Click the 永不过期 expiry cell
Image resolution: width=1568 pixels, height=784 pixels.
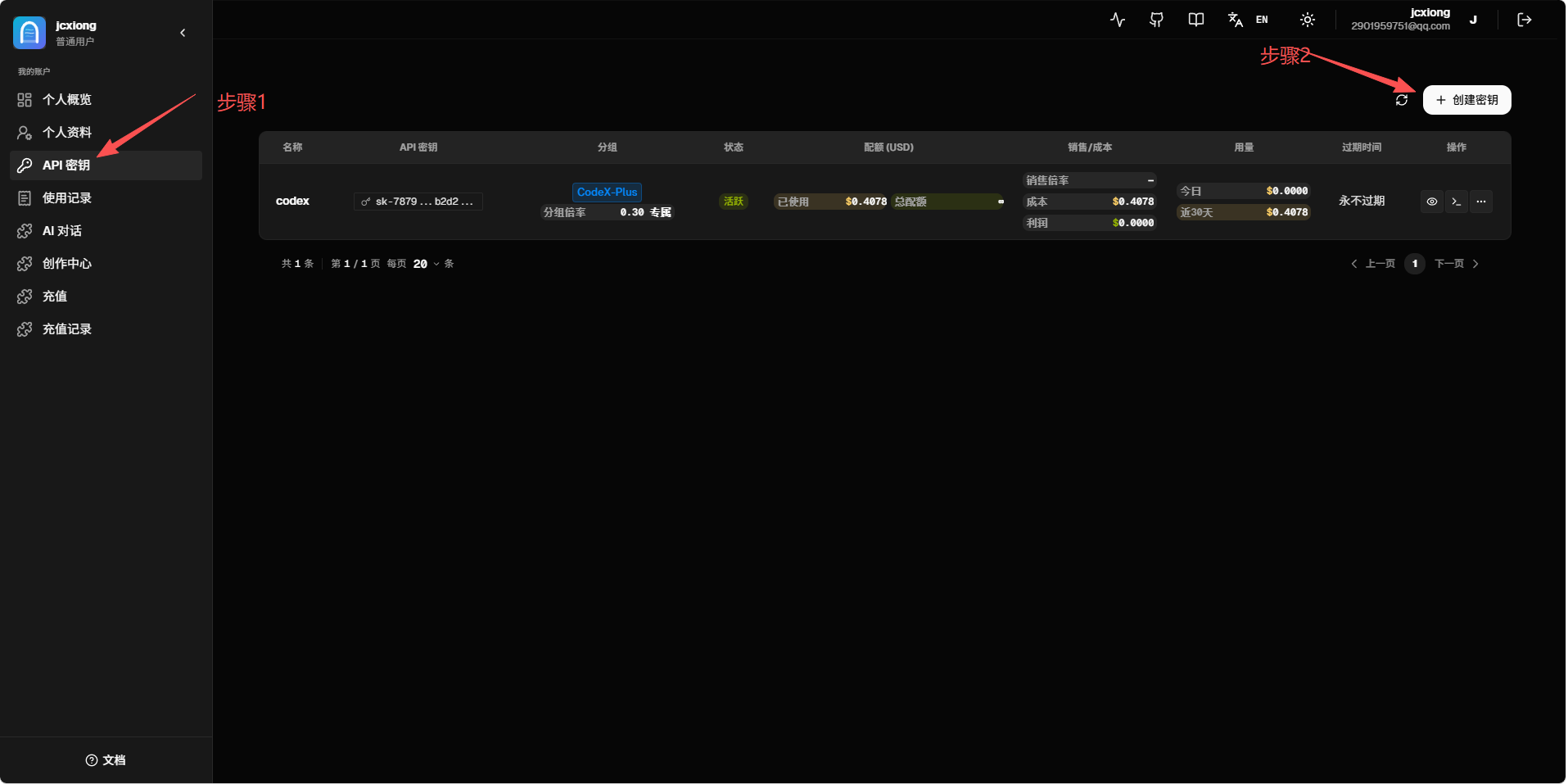1362,202
